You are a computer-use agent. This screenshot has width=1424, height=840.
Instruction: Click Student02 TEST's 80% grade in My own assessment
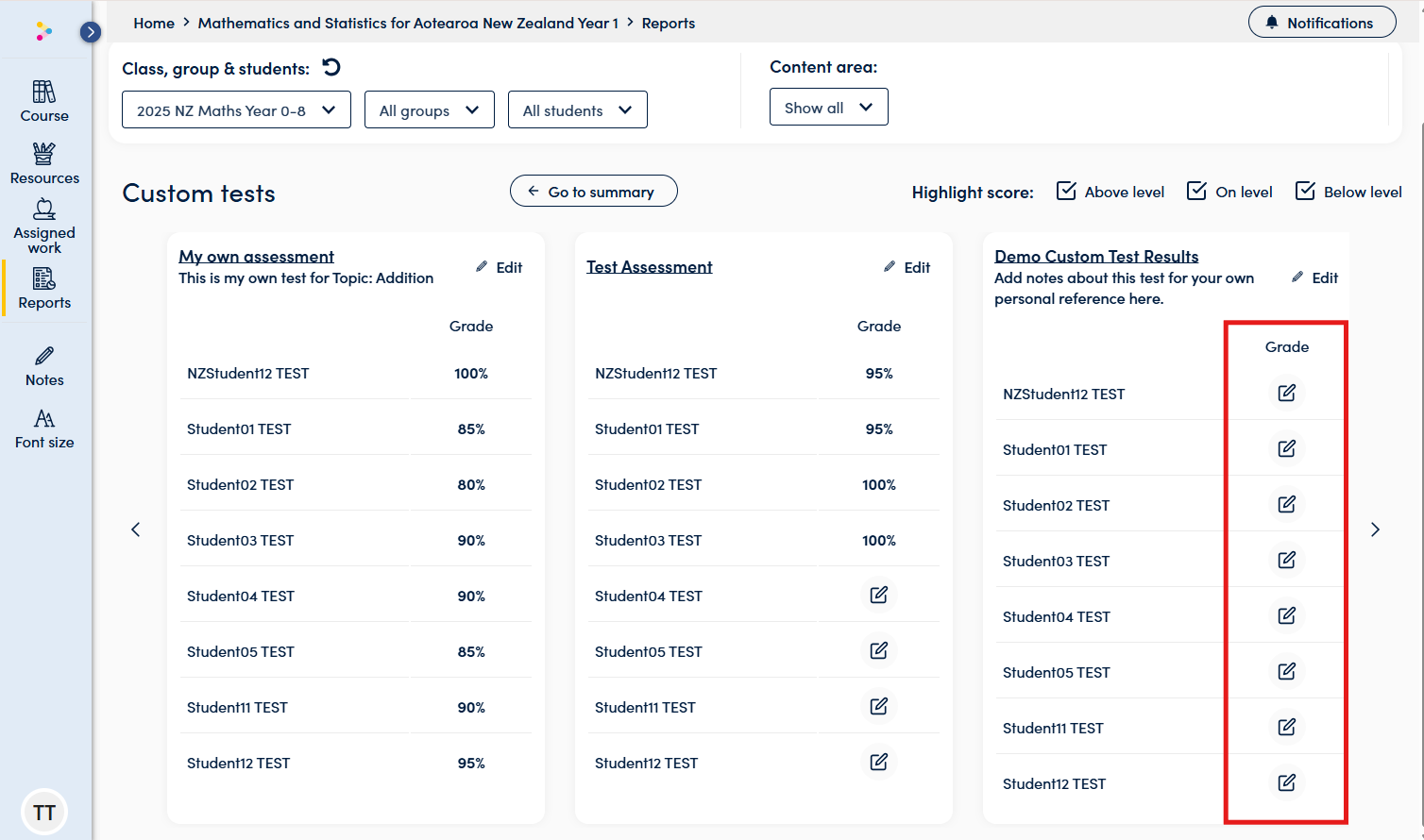(471, 484)
